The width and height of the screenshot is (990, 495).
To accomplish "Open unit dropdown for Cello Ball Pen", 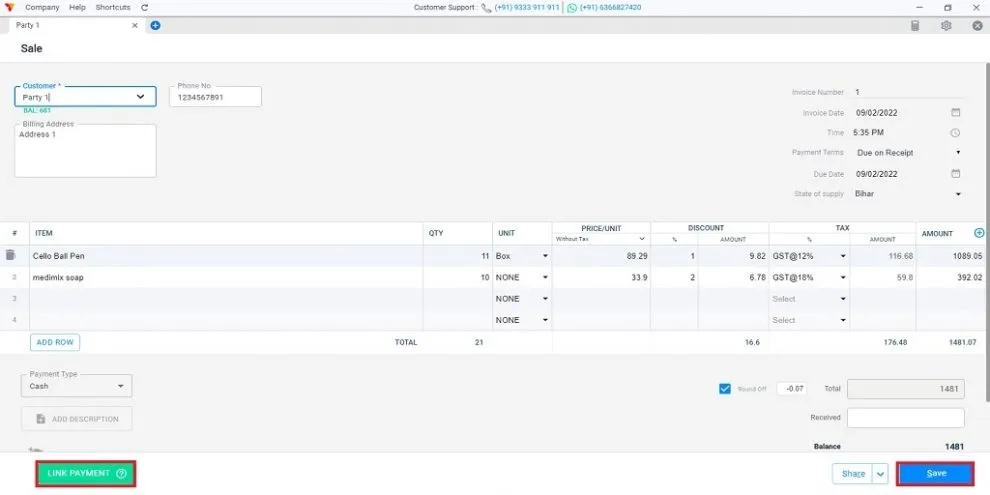I will (x=545, y=256).
